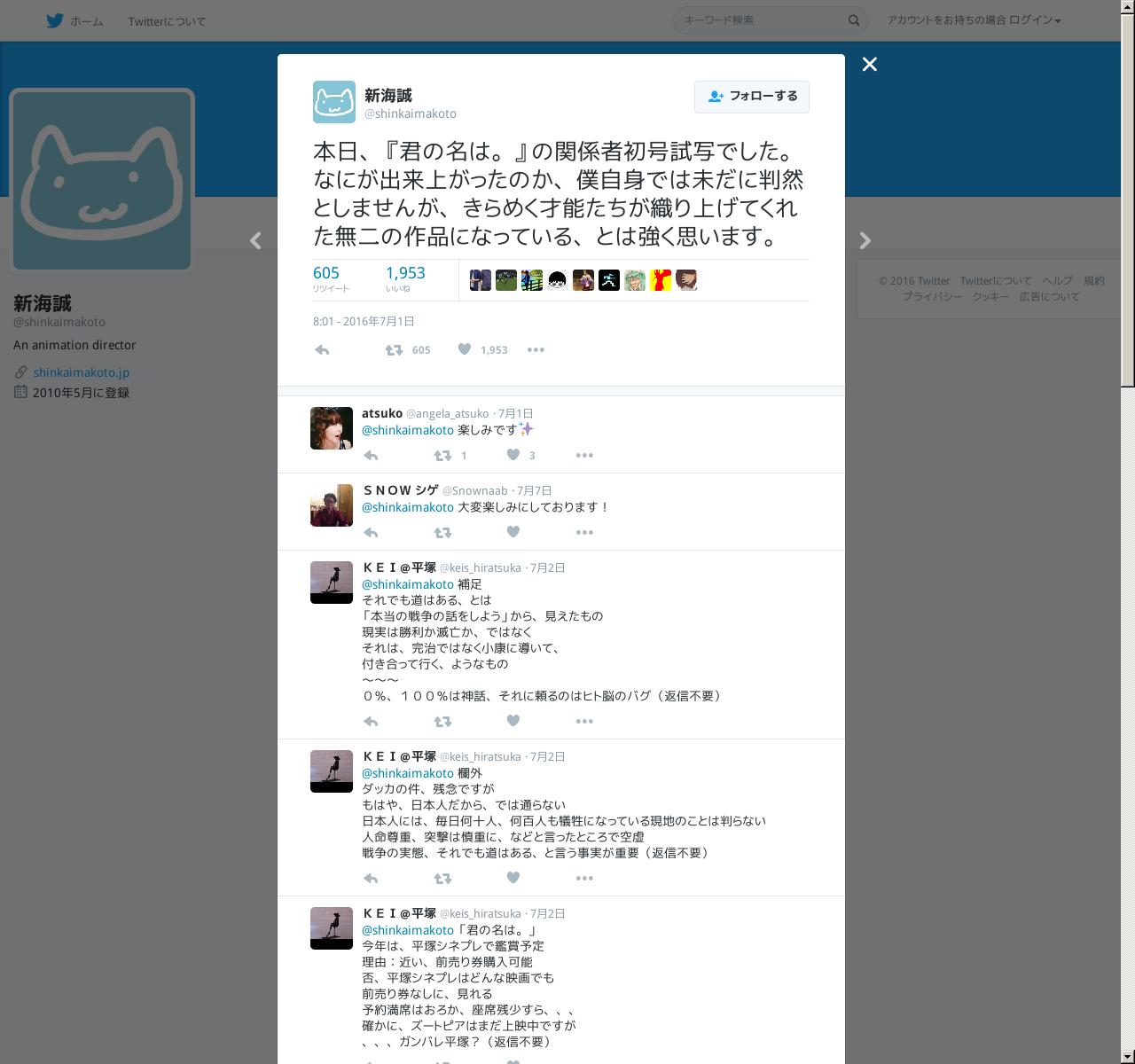Open more options on main tweet
The image size is (1135, 1064).
click(536, 350)
